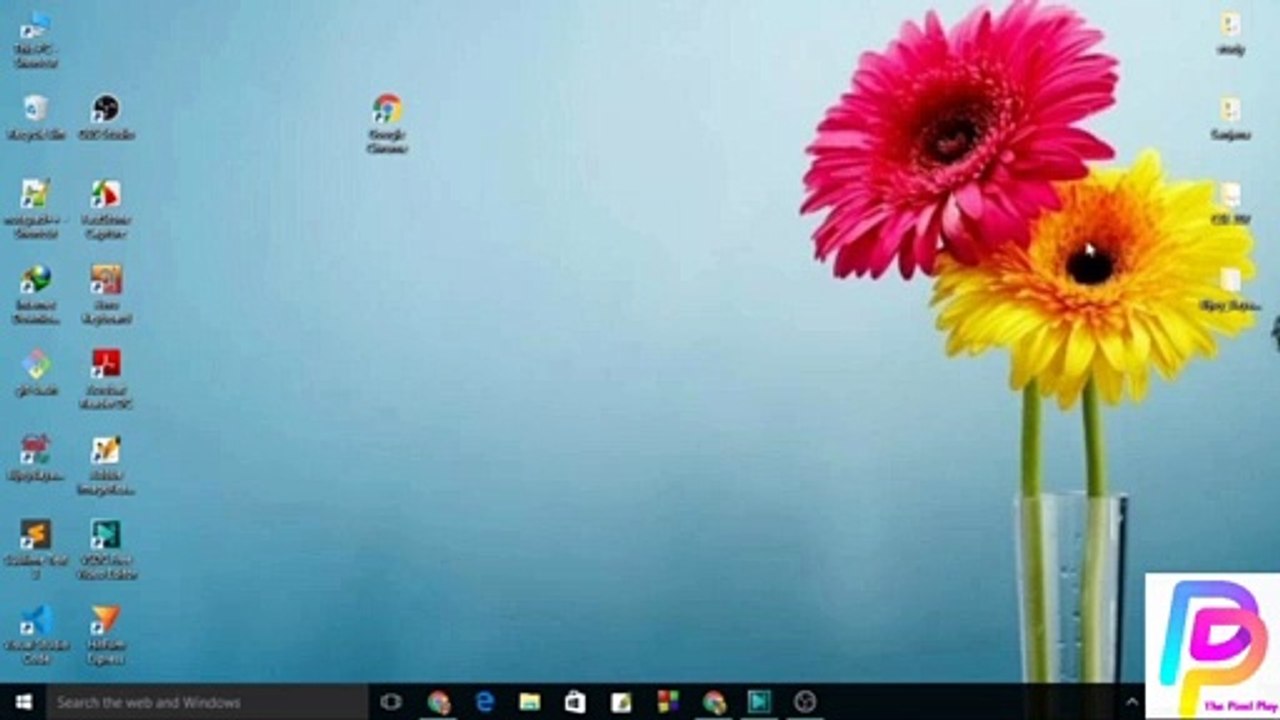1280x720 pixels.
Task: Open OBS Studio from the taskbar
Action: tap(805, 702)
